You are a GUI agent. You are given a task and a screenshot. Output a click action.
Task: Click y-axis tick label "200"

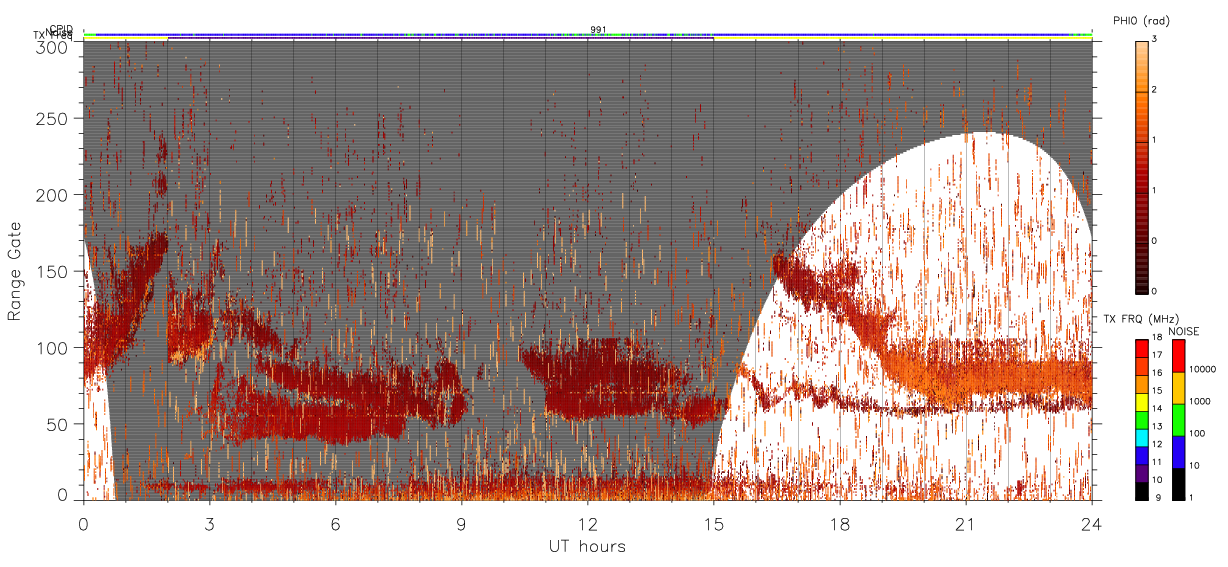click(x=54, y=194)
